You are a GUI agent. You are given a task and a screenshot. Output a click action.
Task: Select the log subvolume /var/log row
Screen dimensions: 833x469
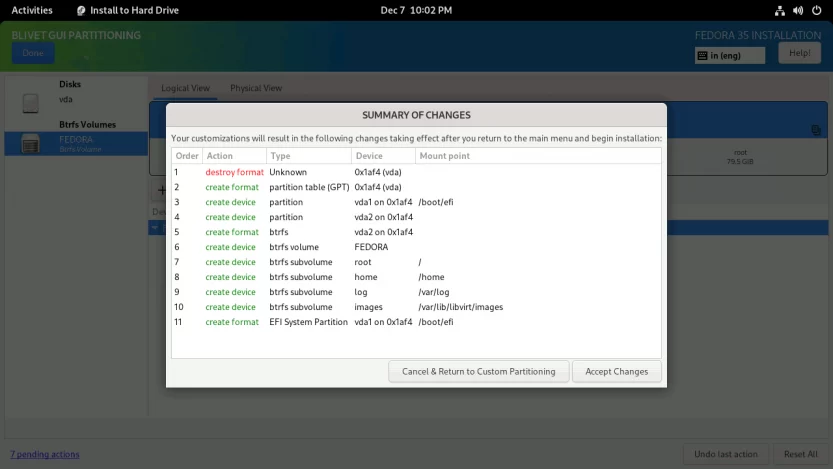click(416, 292)
